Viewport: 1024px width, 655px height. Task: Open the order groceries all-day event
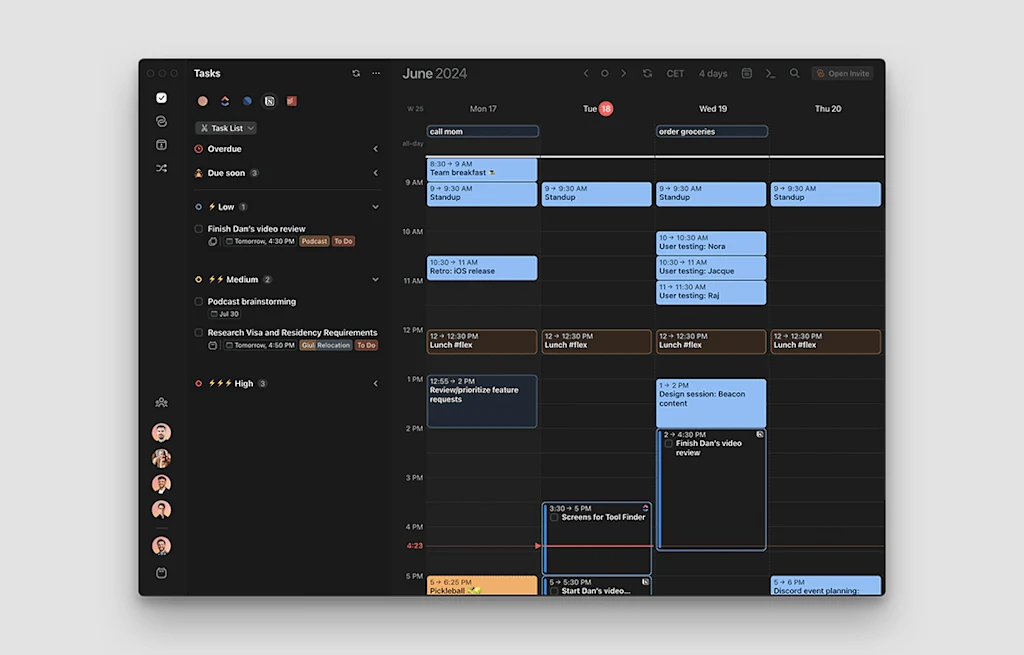(x=712, y=132)
